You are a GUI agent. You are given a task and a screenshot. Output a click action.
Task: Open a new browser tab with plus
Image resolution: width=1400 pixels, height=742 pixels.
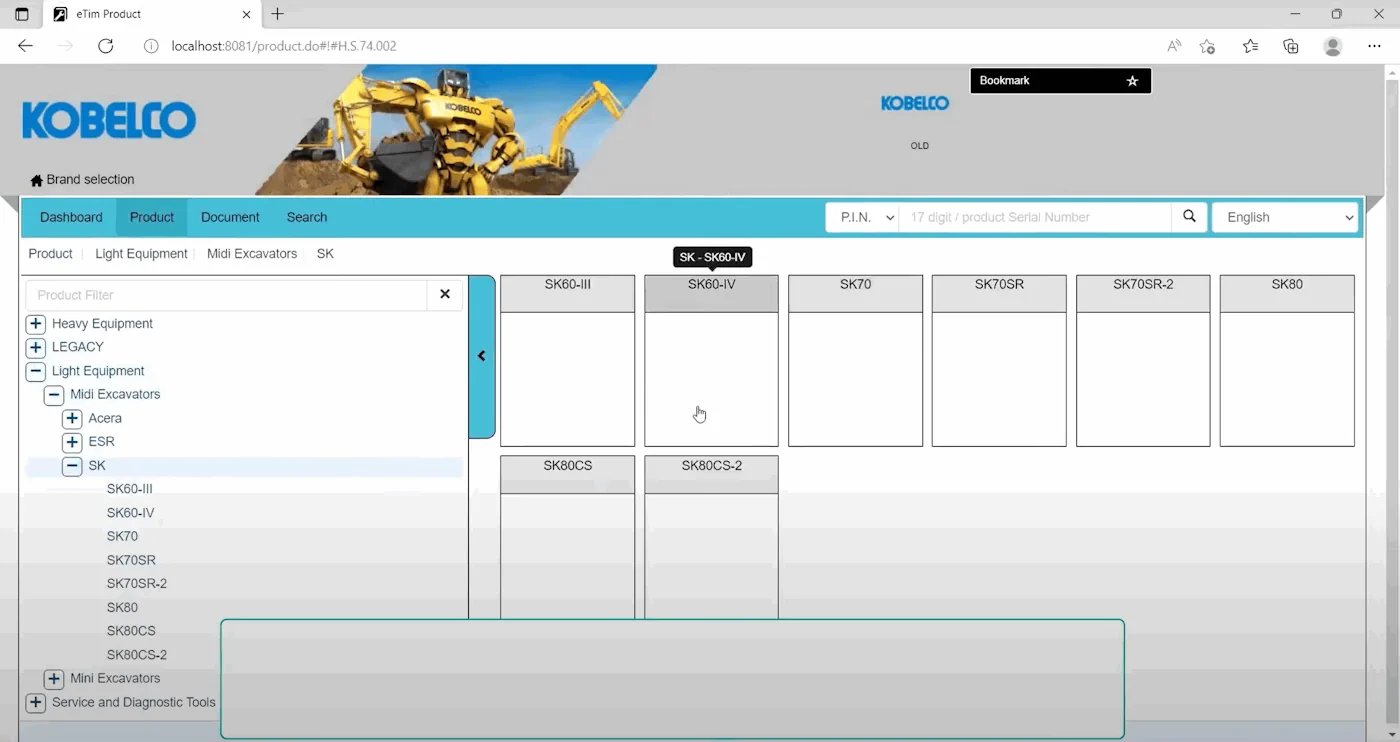click(x=278, y=14)
